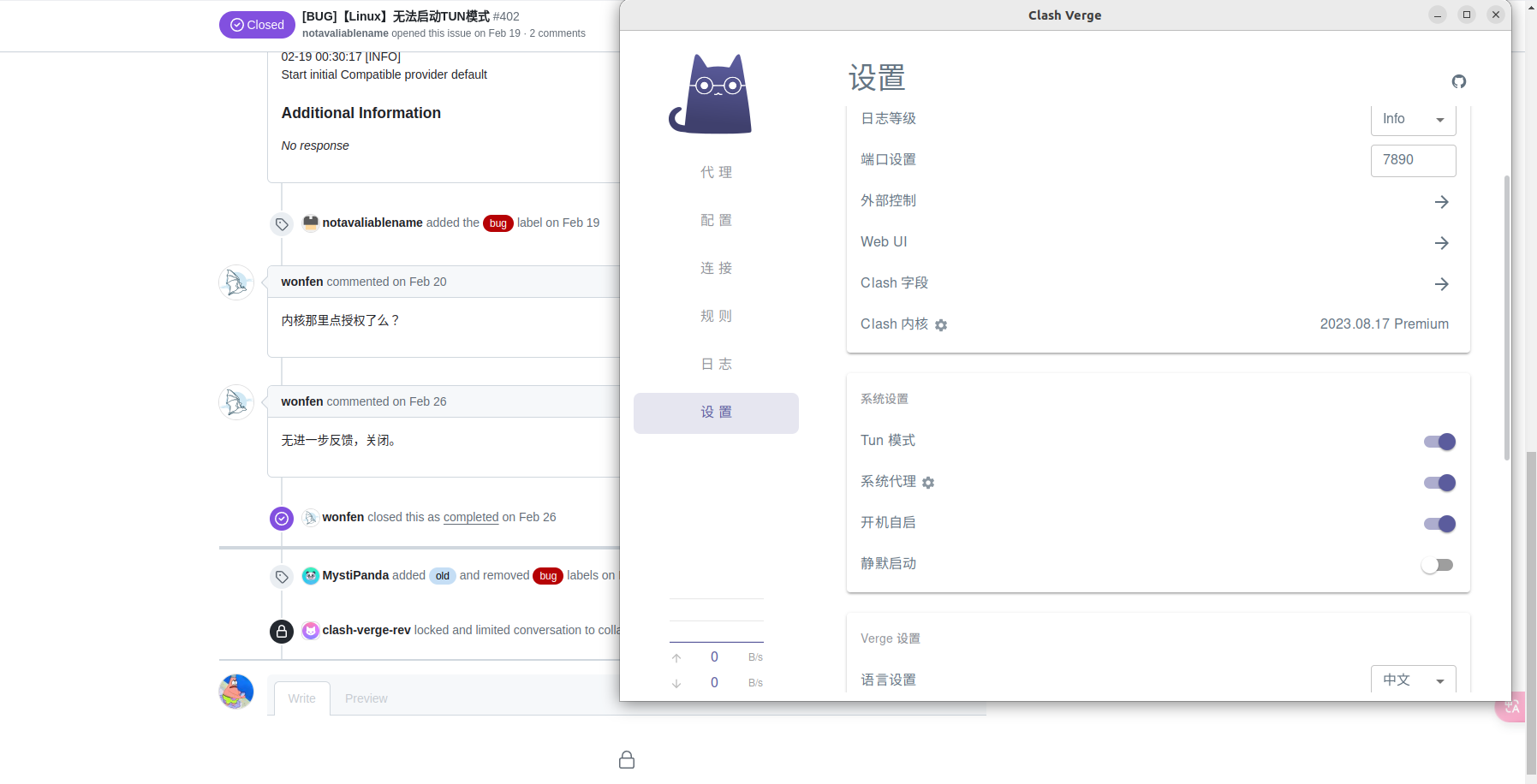Enable 静默启动 switch
The image size is (1537, 784).
coord(1438,565)
